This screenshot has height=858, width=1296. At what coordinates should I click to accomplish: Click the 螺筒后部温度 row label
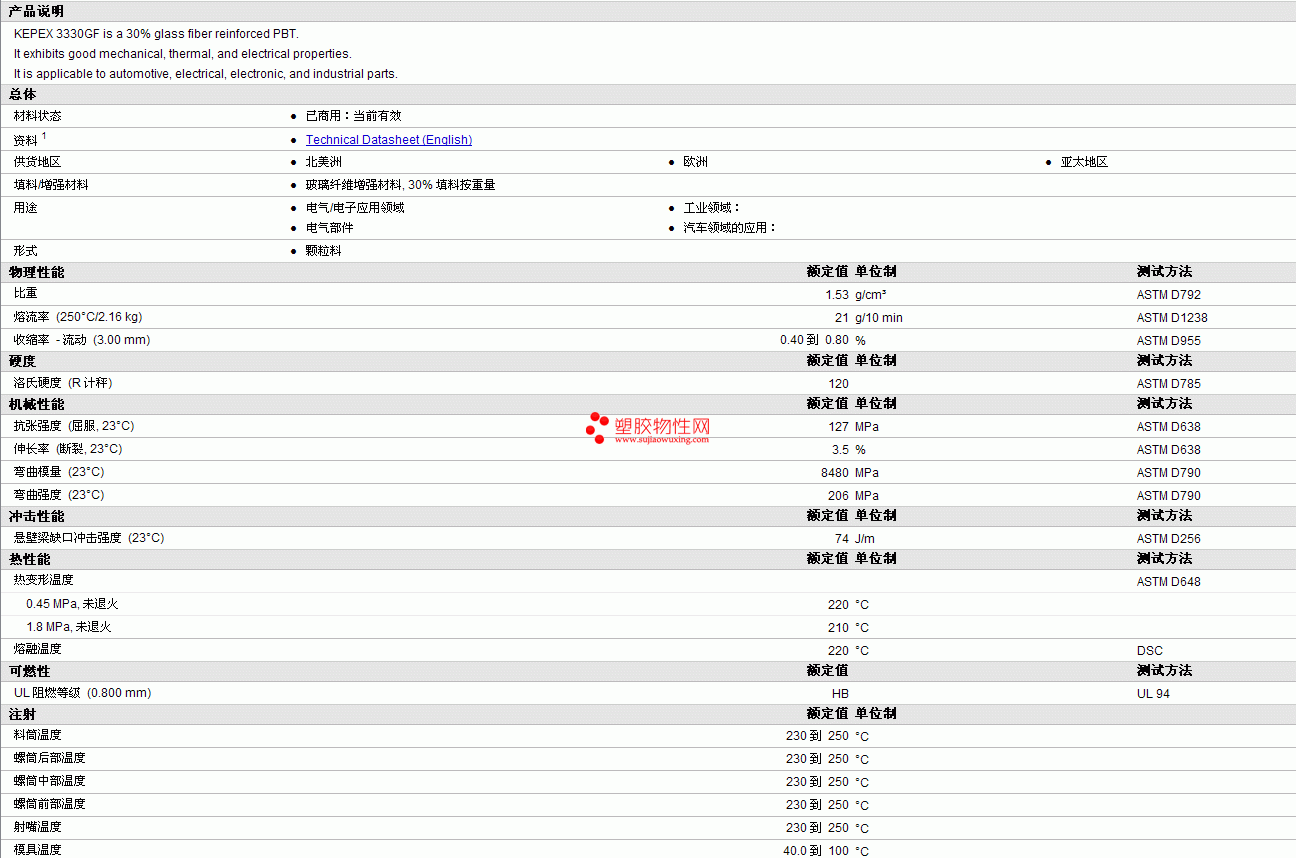[49, 758]
